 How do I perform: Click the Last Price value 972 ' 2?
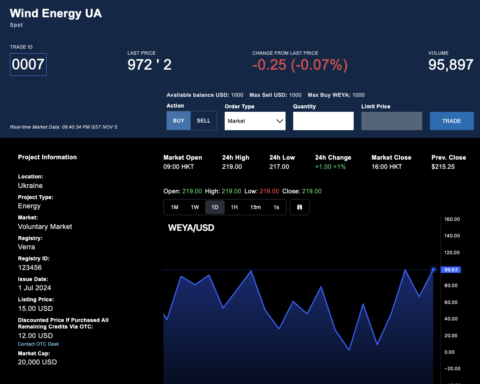149,65
